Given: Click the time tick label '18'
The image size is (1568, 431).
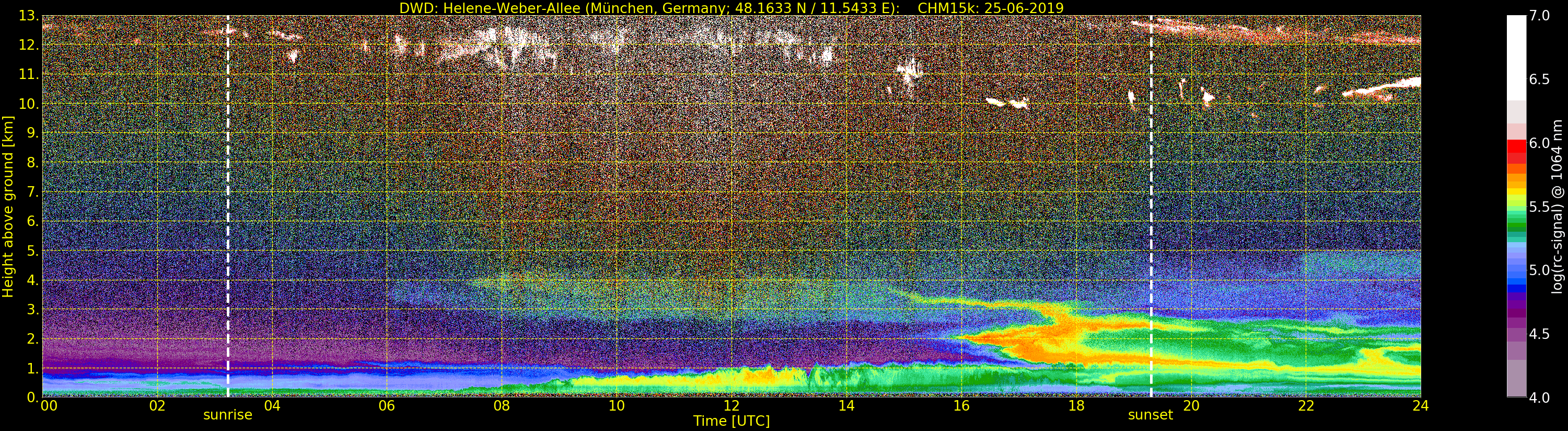Looking at the screenshot, I should click(1076, 406).
